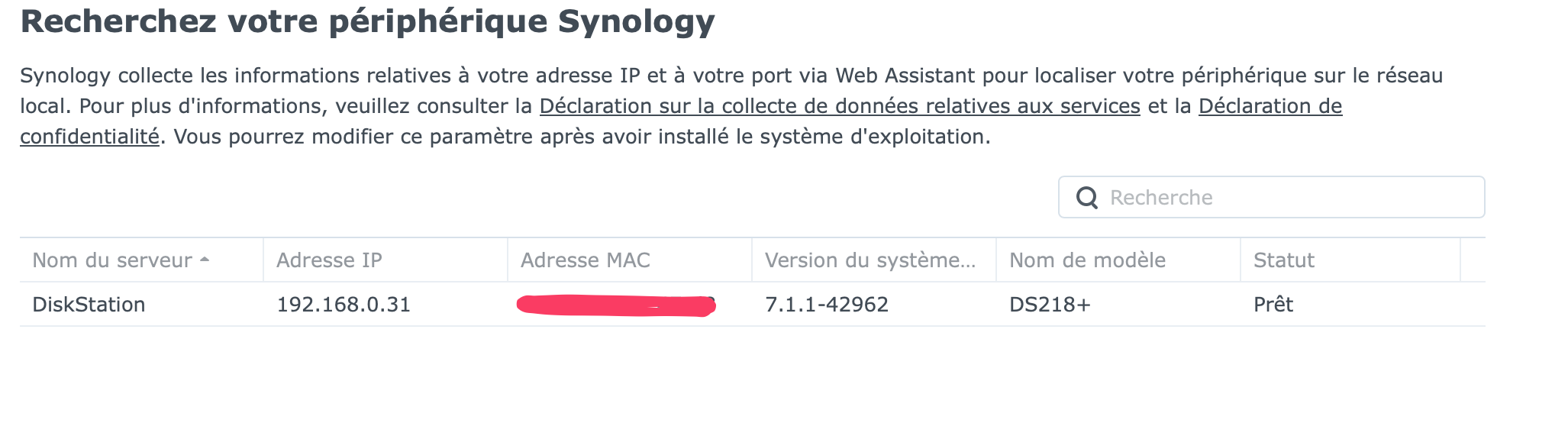The image size is (1568, 423).
Task: Click the magnifying glass search icon
Action: tap(1086, 198)
